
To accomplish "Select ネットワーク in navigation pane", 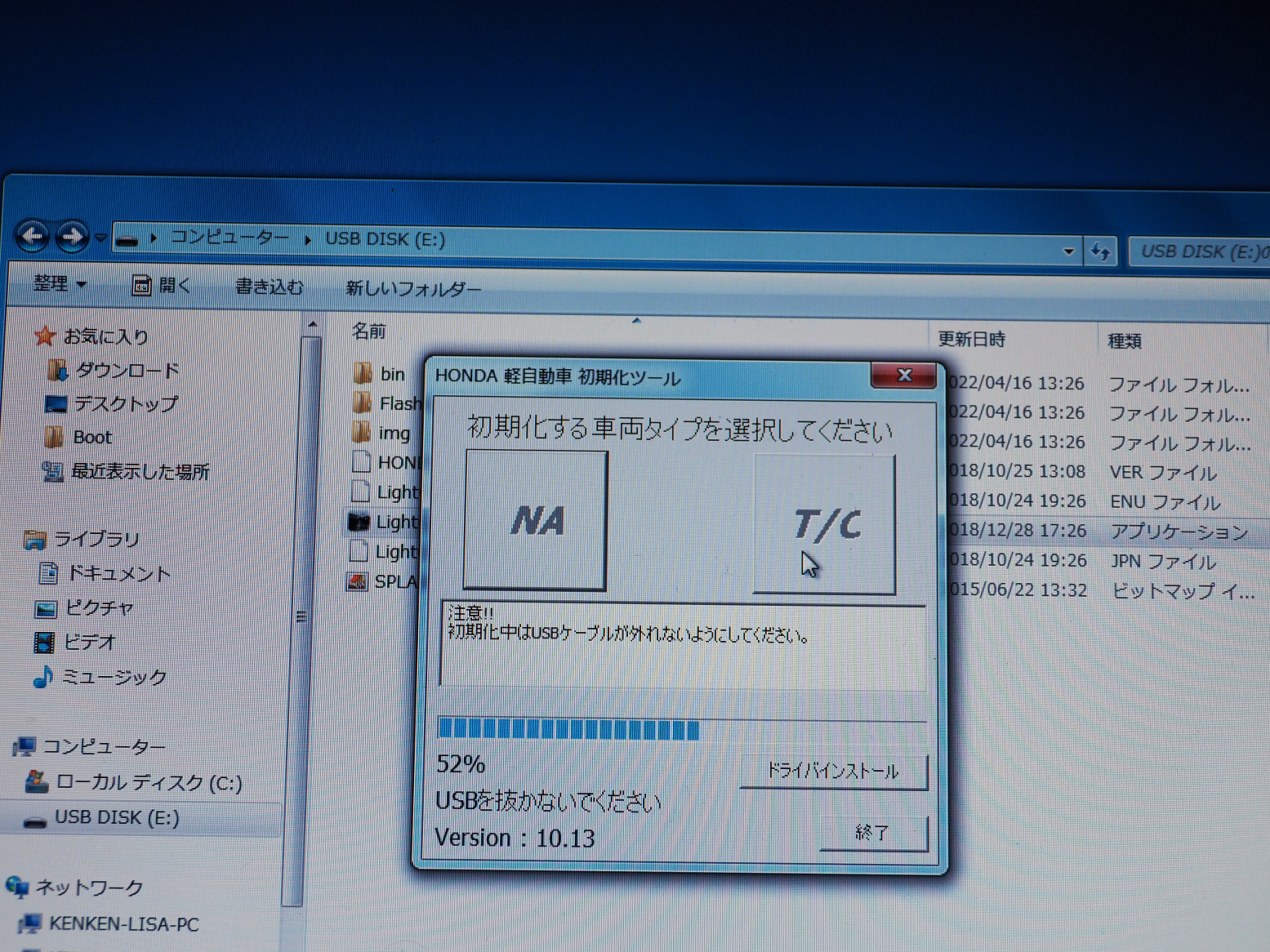I will 75,887.
